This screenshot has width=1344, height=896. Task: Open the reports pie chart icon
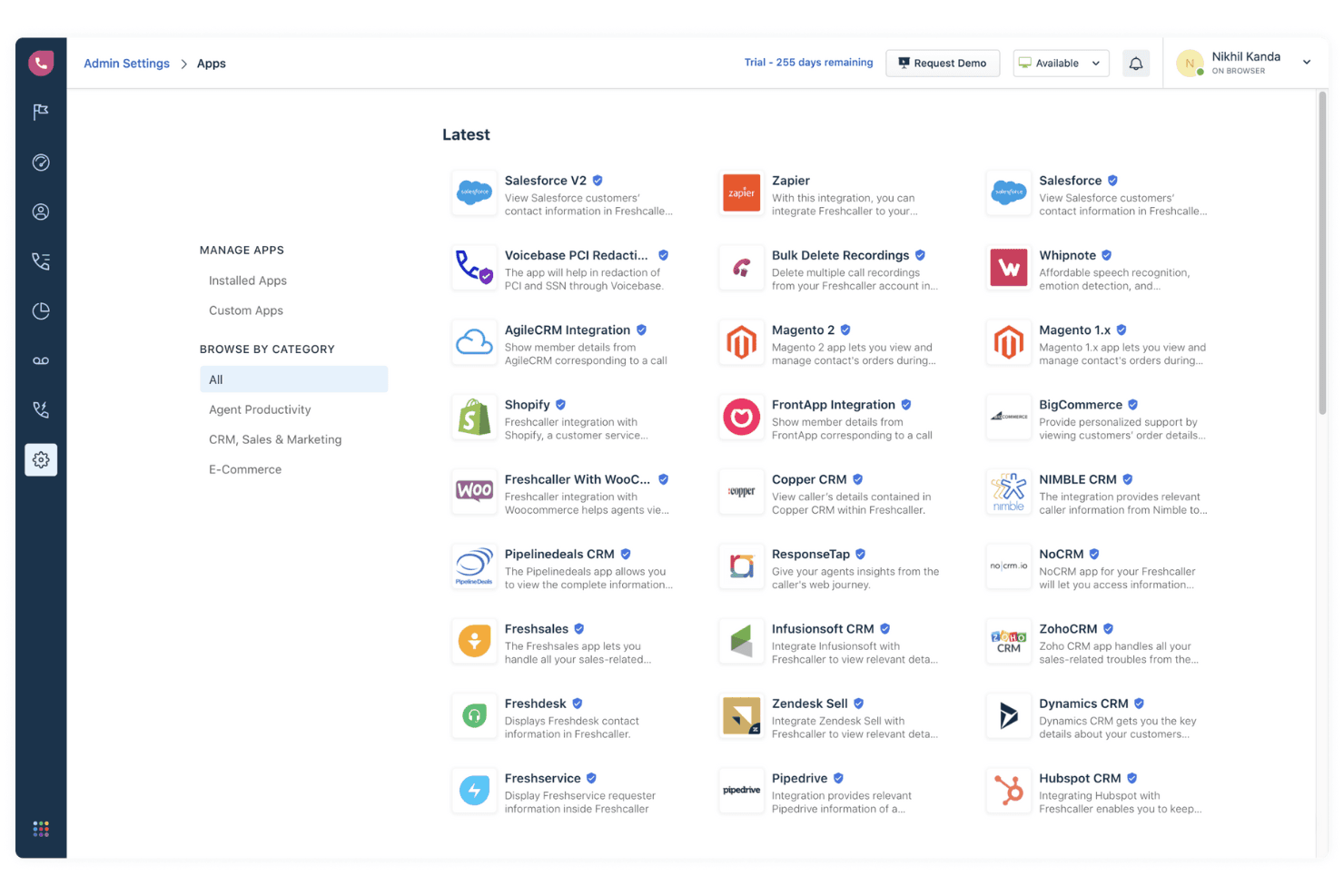41,310
